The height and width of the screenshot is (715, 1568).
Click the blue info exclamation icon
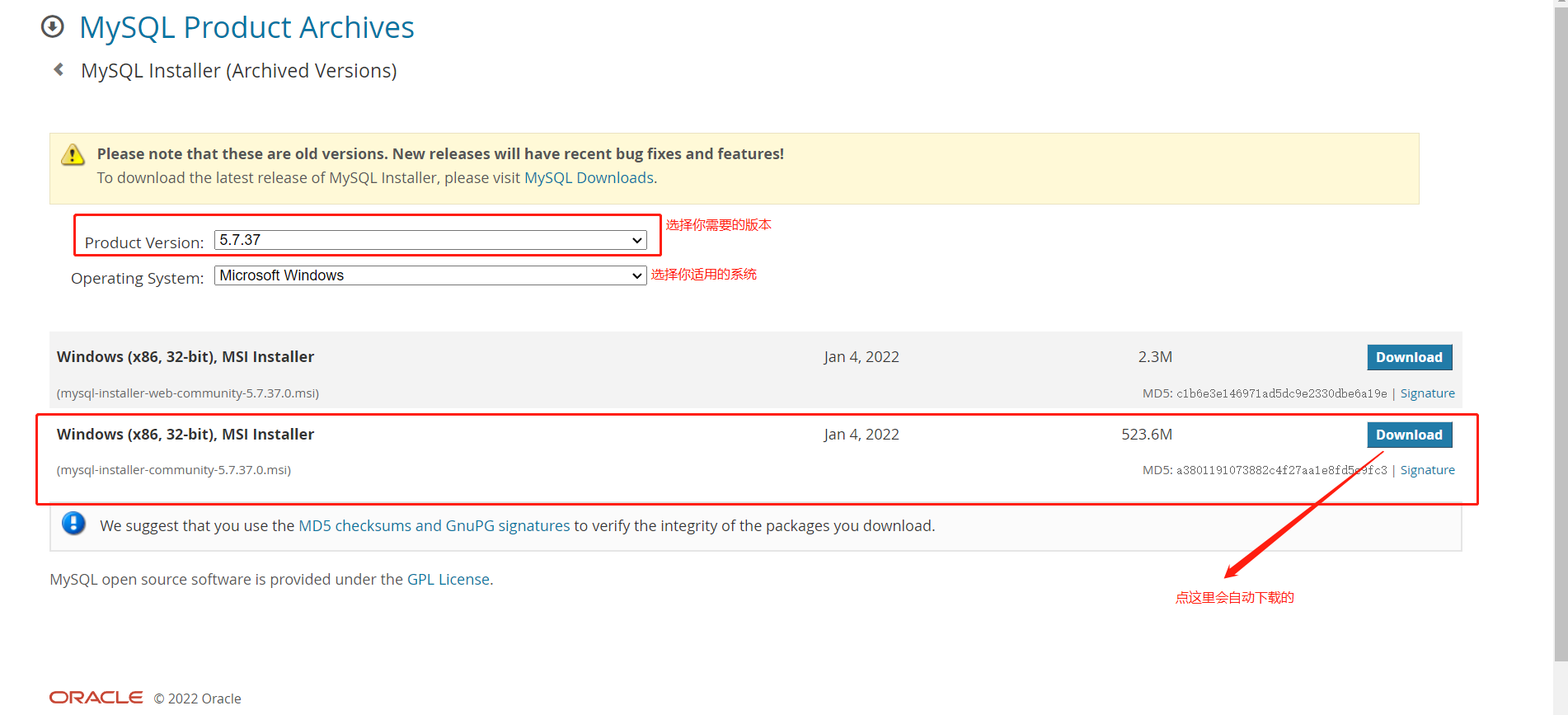point(74,524)
